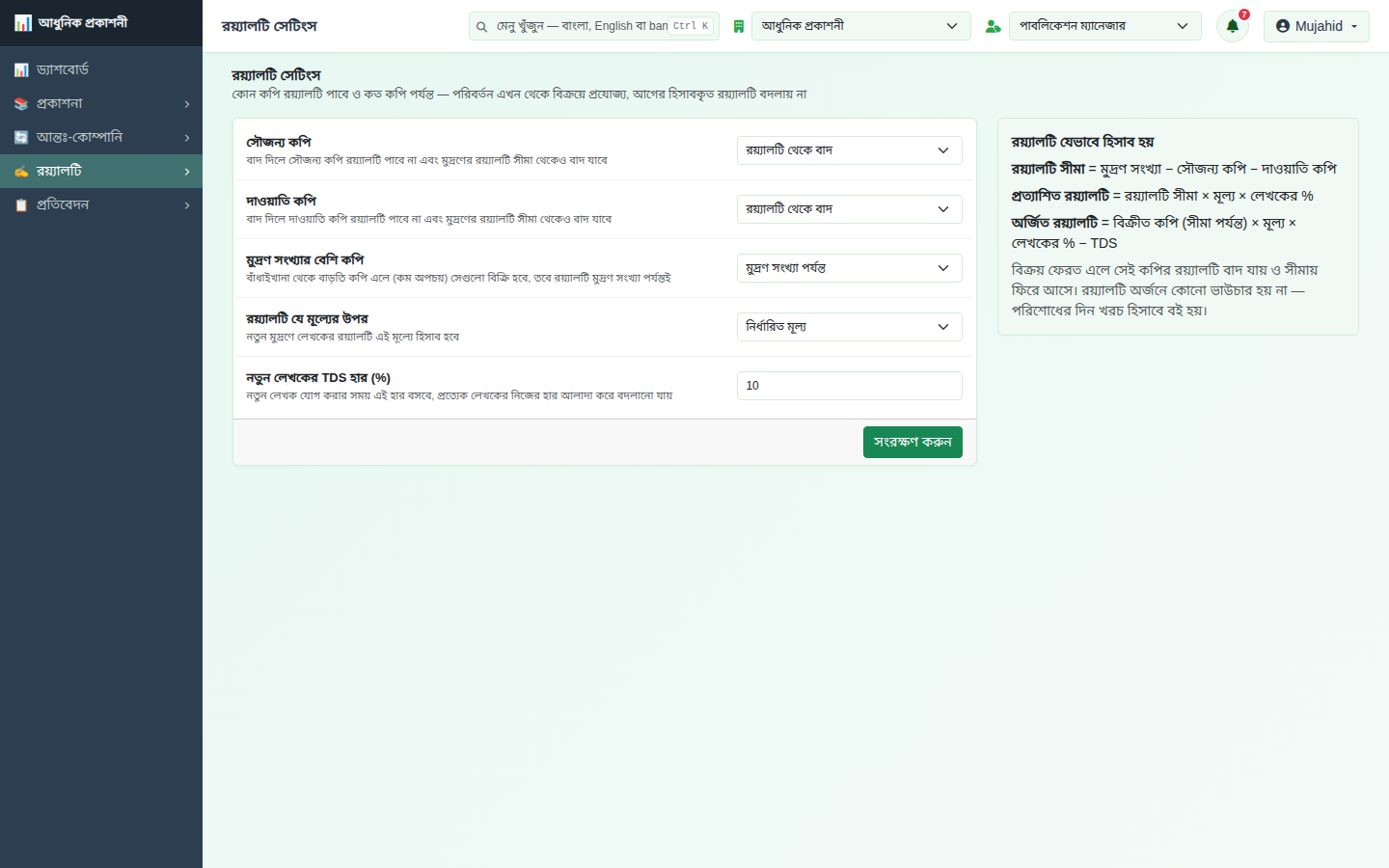Open the রয়্যালটি যে মূল্যের উপর dropdown
The width and height of the screenshot is (1389, 868).
coord(850,327)
